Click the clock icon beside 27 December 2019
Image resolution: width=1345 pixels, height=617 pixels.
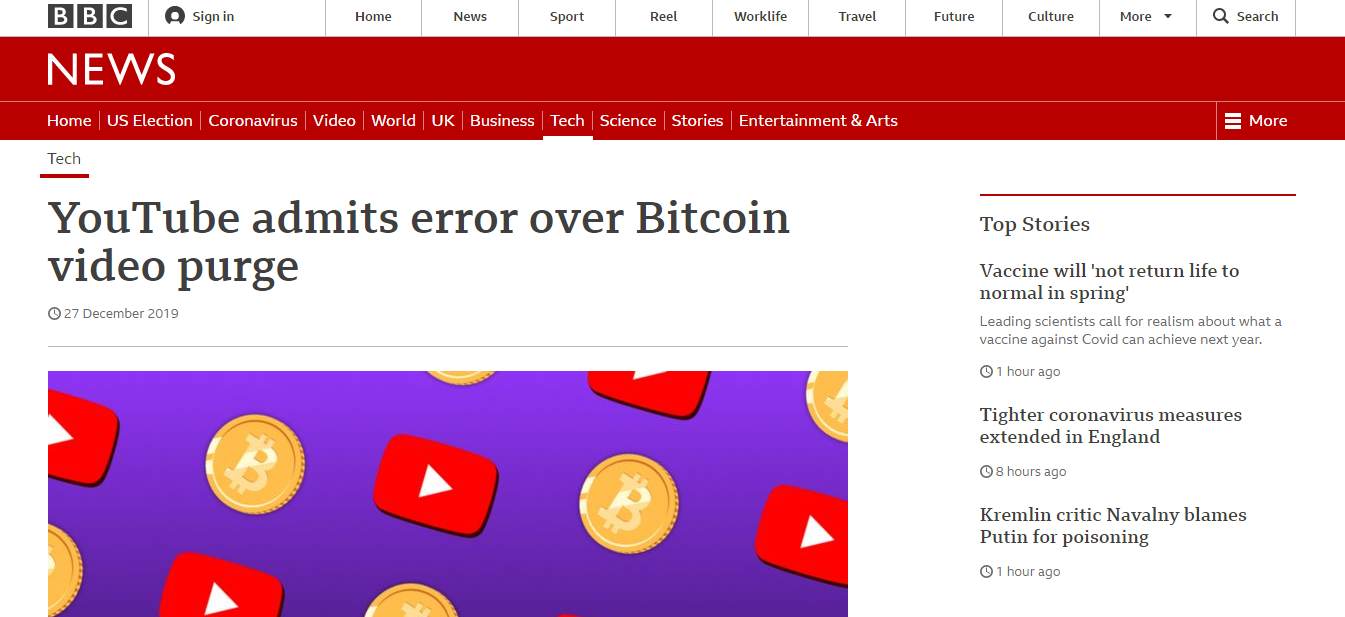[54, 314]
